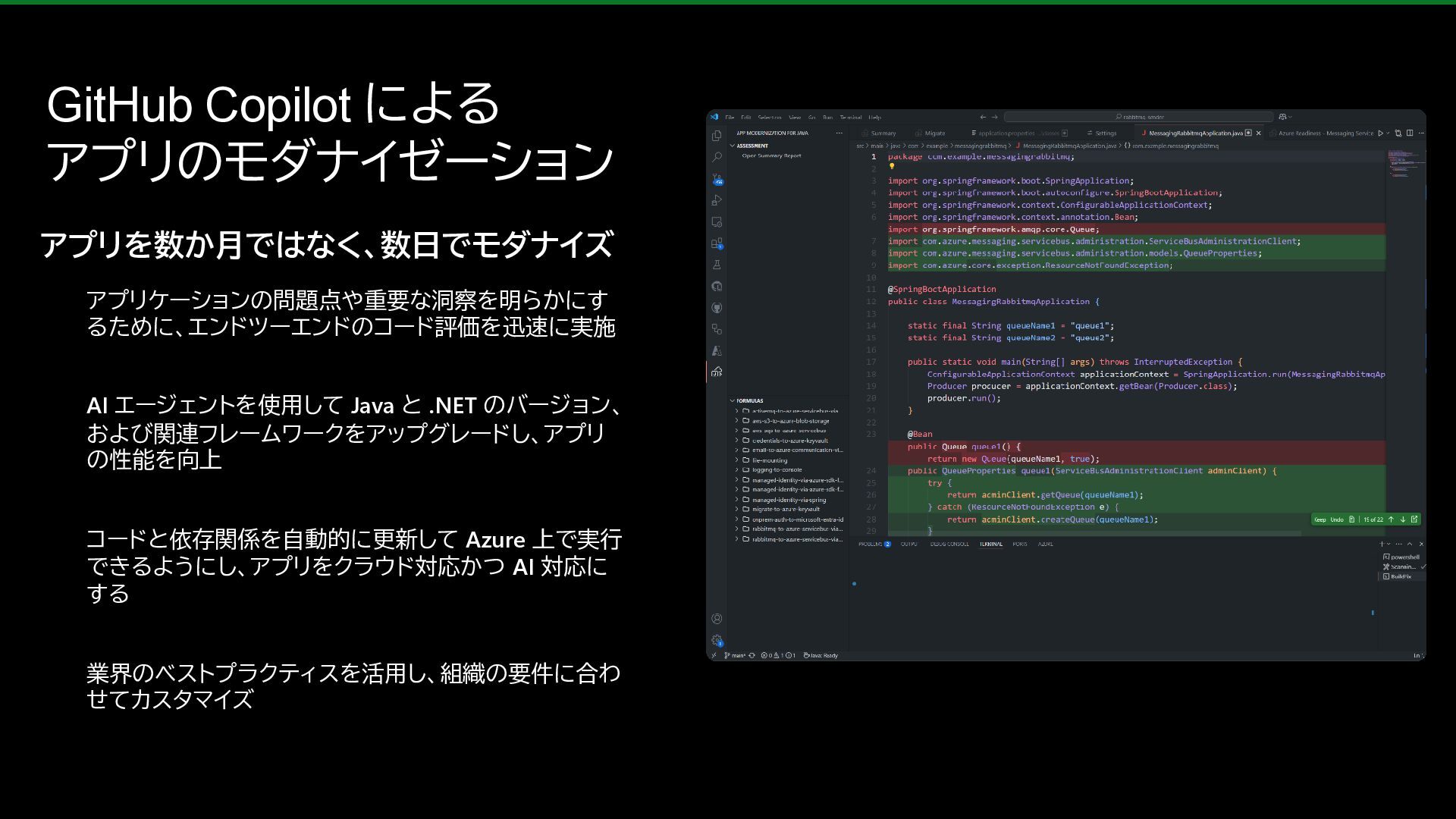
Task: Click the command center search field
Action: pyautogui.click(x=1138, y=117)
